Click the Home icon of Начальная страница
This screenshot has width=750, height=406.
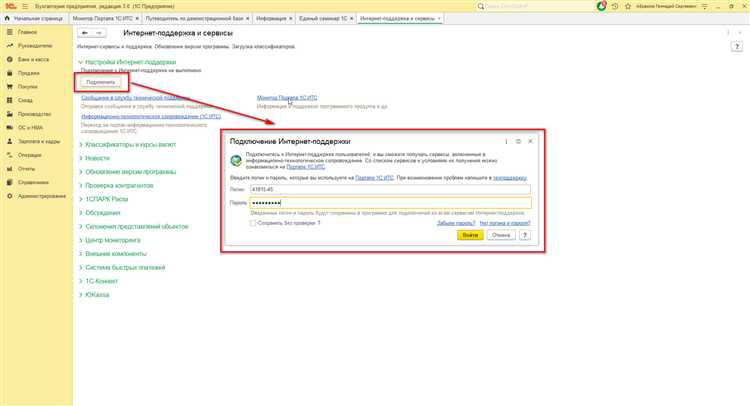[7, 18]
